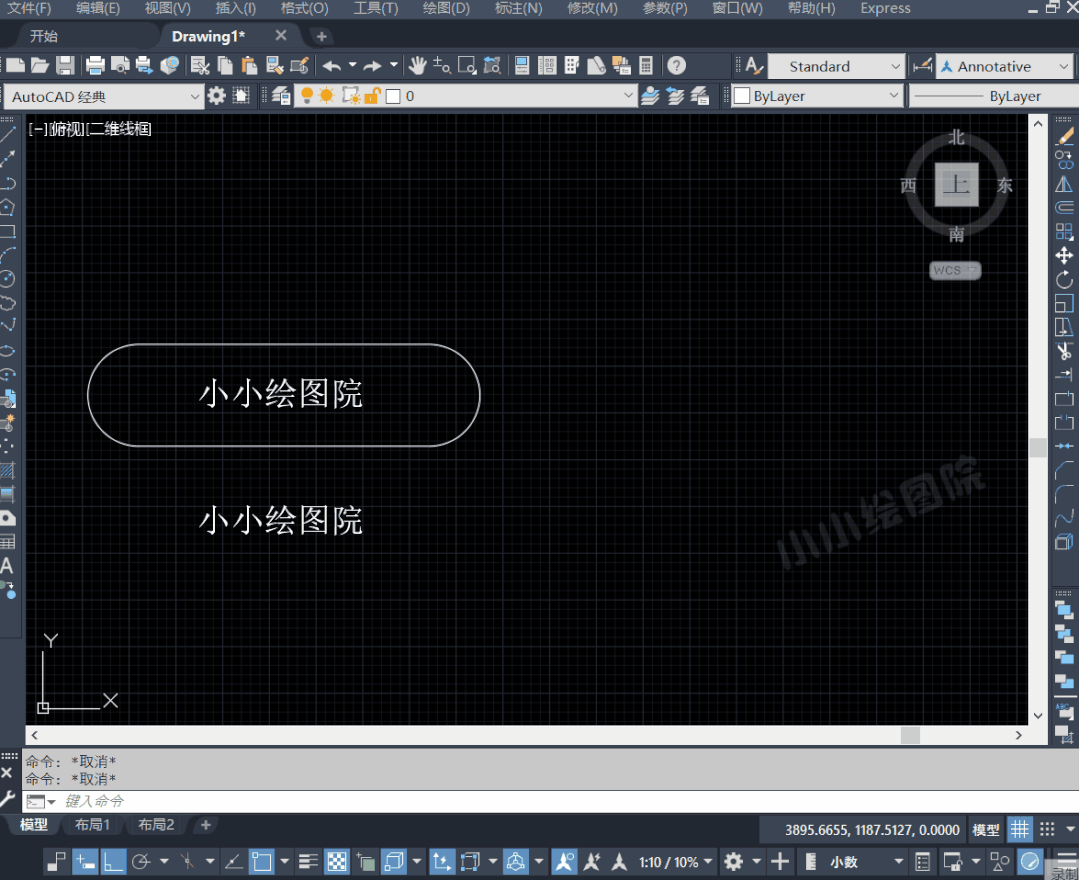Viewport: 1079px width, 880px height.
Task: Switch to the 开始 tab
Action: click(x=44, y=36)
